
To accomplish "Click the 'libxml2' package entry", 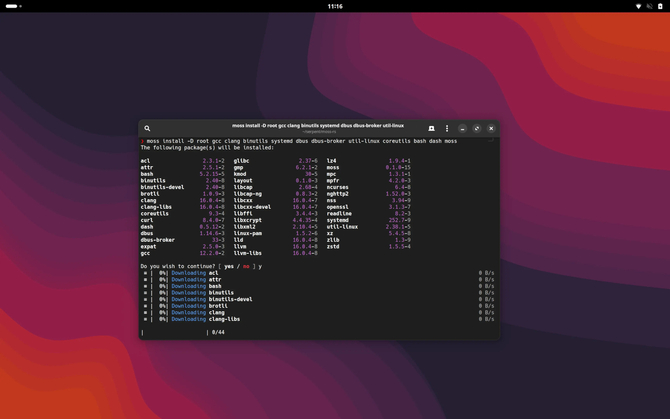I will [x=244, y=227].
